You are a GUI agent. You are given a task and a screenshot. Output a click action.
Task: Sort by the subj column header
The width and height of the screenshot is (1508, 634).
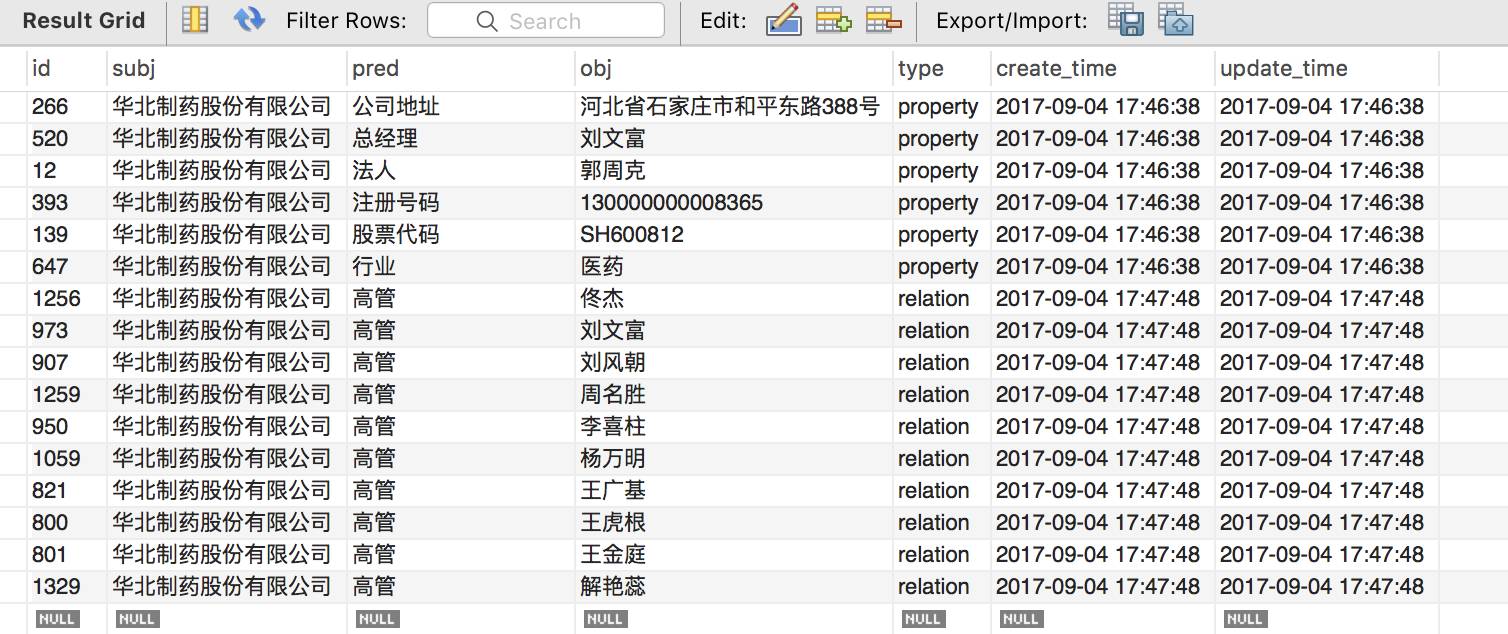pyautogui.click(x=227, y=69)
